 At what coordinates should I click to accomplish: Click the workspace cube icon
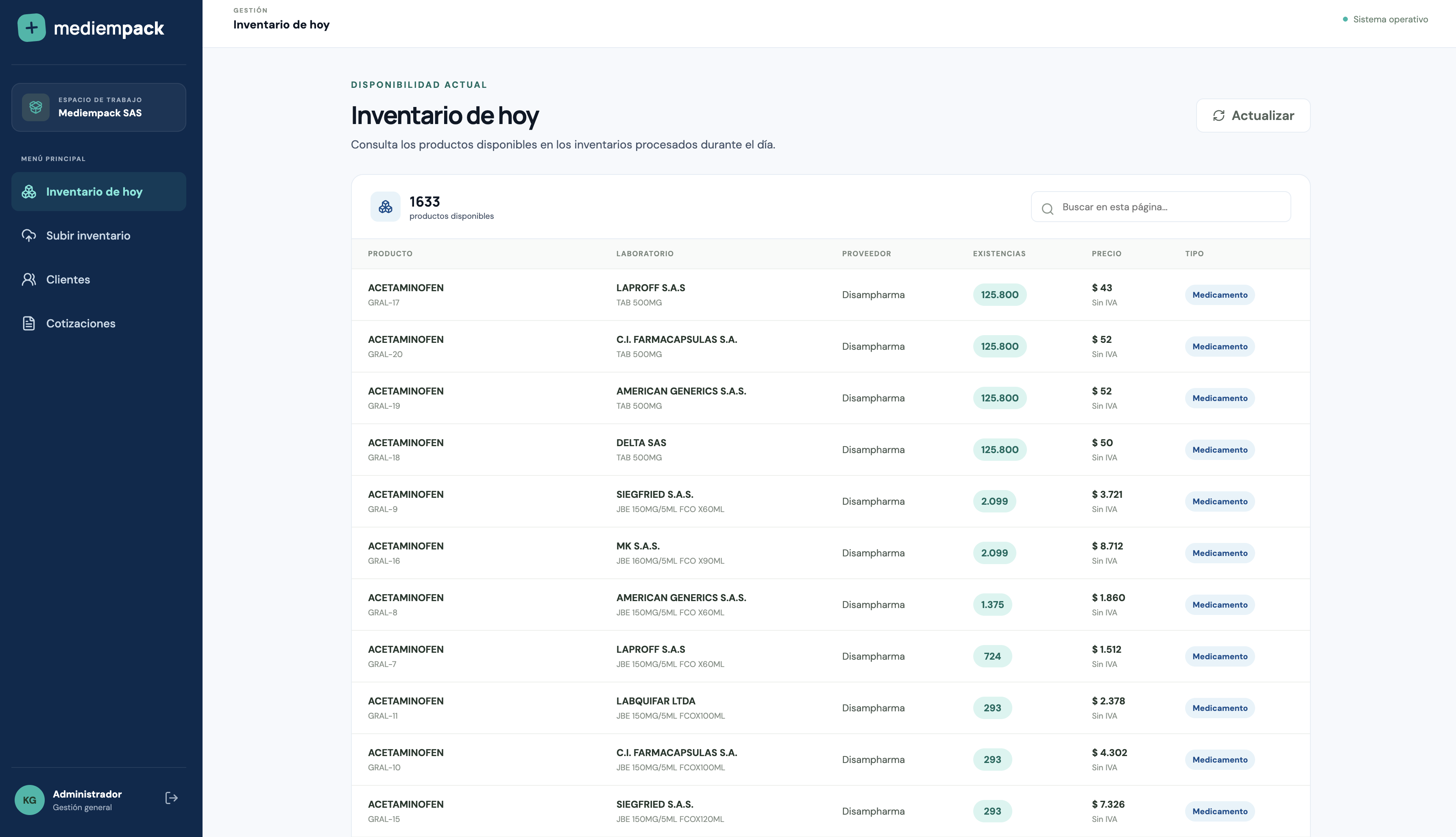pyautogui.click(x=36, y=107)
